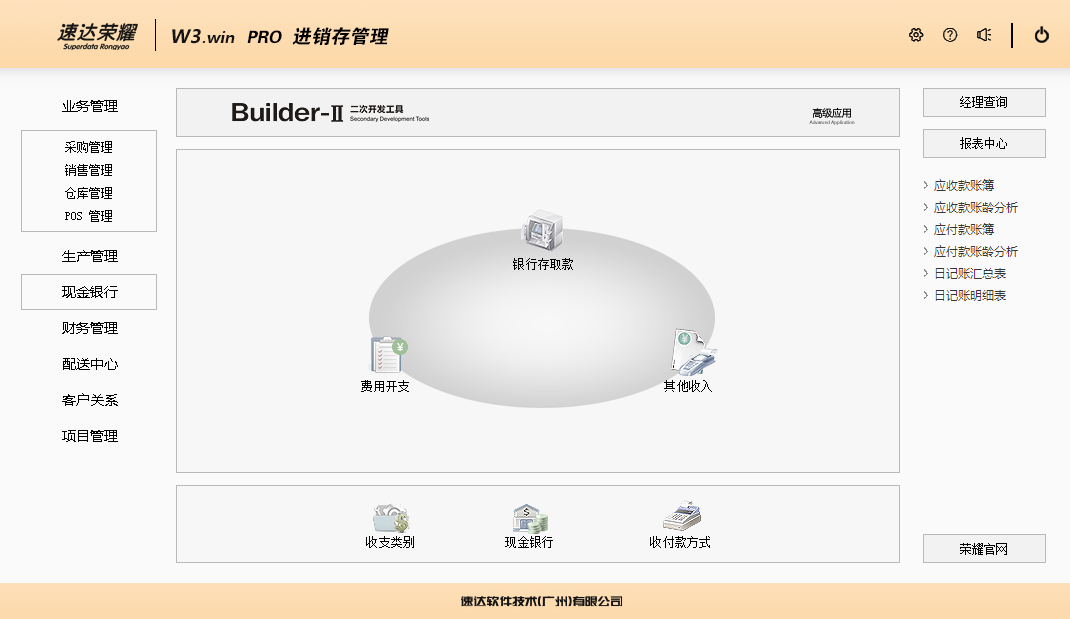Open the 日记账明细表 report link
The width and height of the screenshot is (1070, 619).
pos(970,295)
